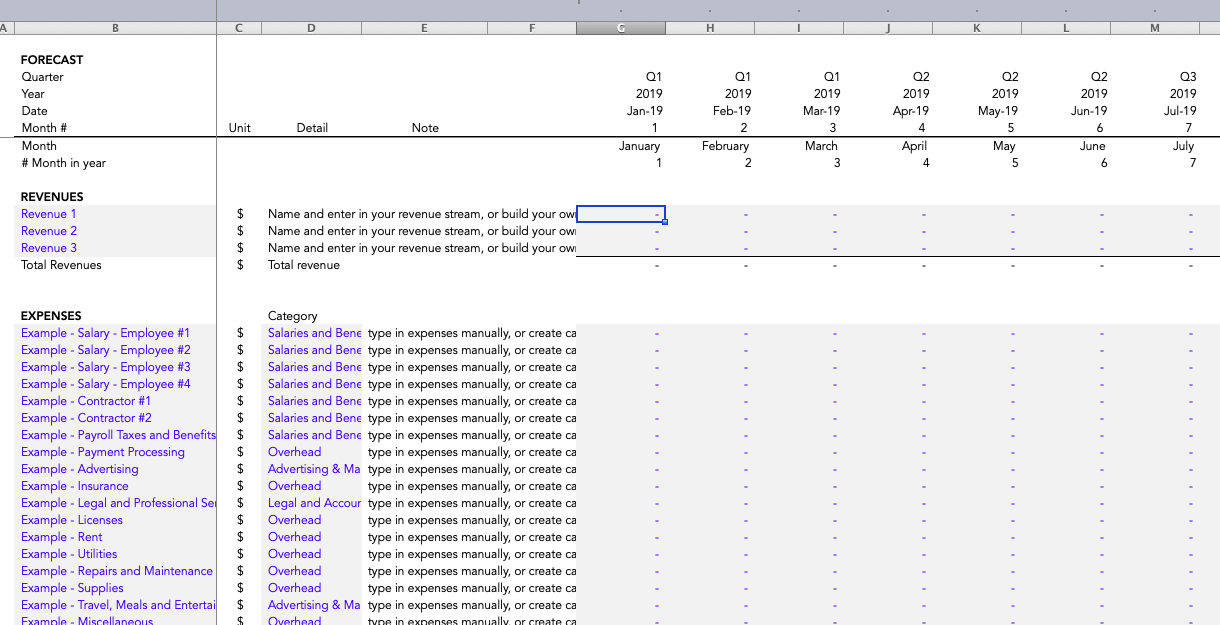Select Example - Legal and Professional row label
1220x625 pixels.
(118, 503)
